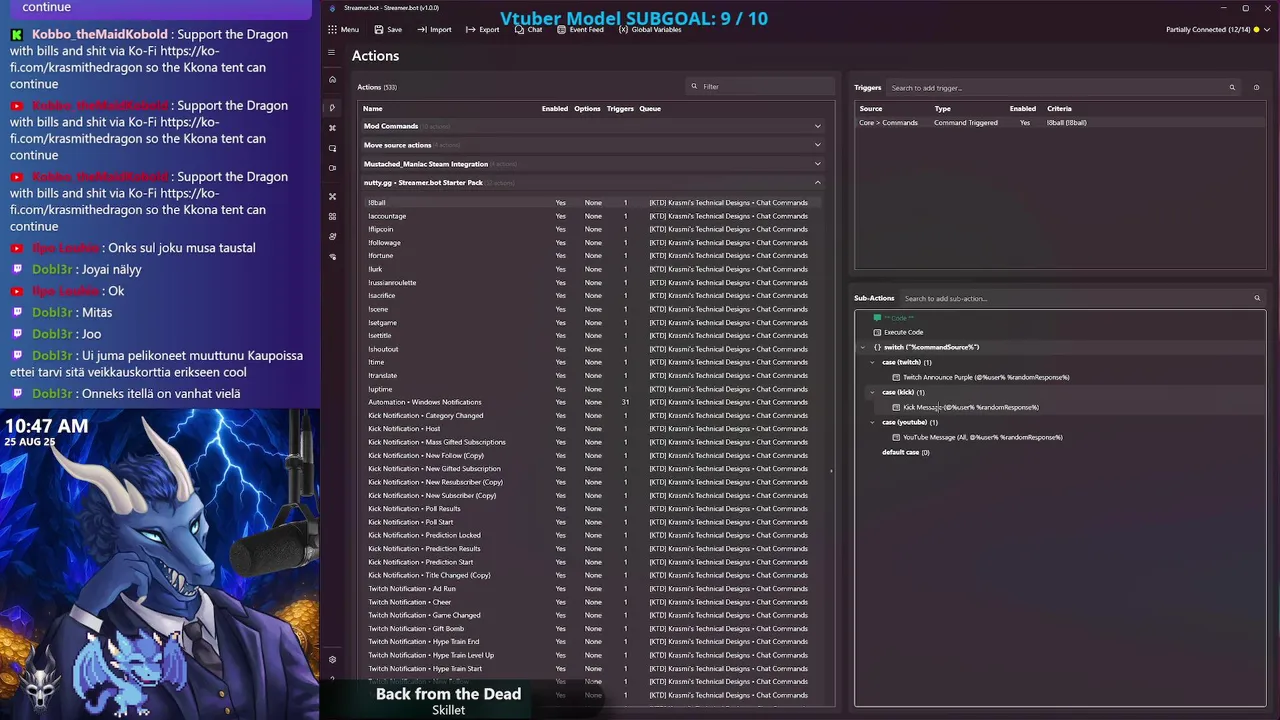The height and width of the screenshot is (720, 1280).
Task: Select the !accountage action row
Action: tap(590, 216)
